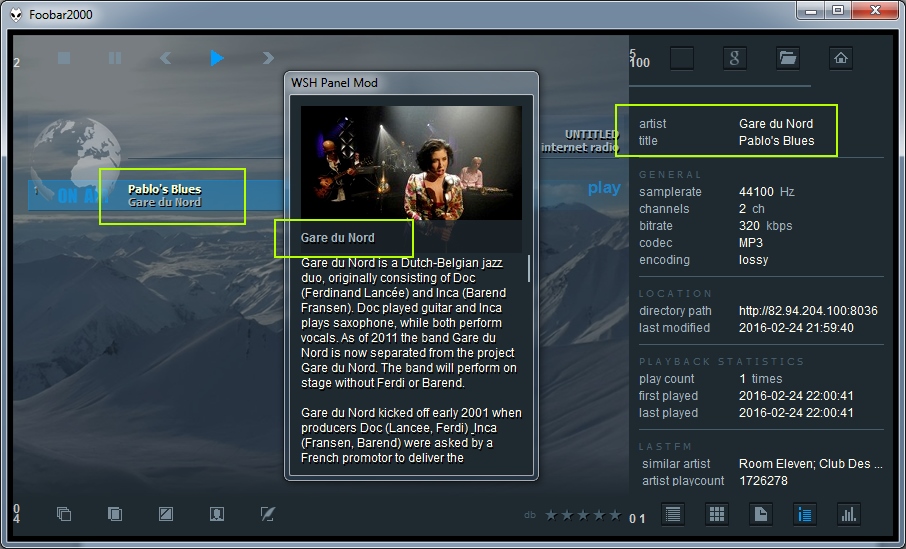Screen dimensions: 906x549
Task: Click the 'db' label beside the stars
Action: (x=530, y=515)
